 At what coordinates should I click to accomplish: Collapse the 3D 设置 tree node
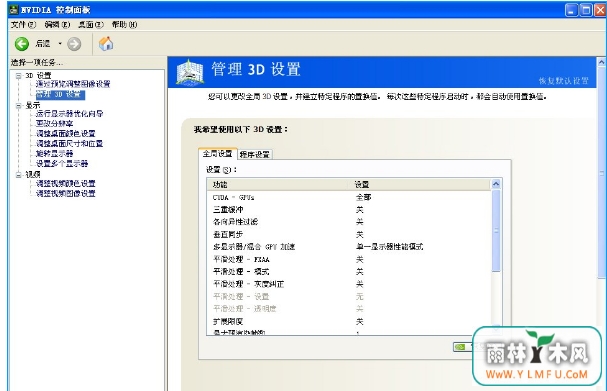tap(18, 75)
